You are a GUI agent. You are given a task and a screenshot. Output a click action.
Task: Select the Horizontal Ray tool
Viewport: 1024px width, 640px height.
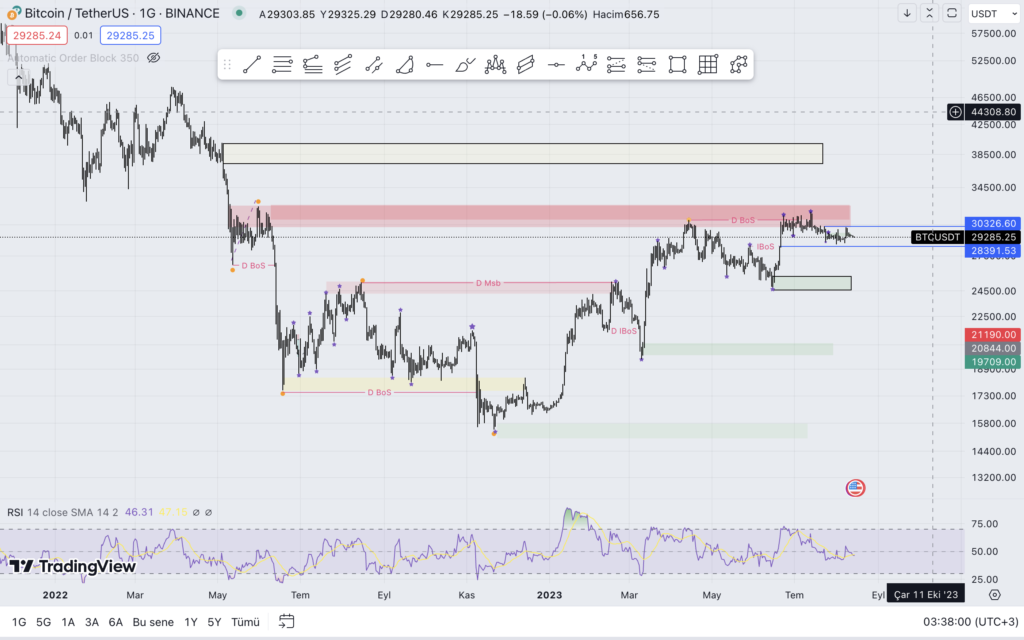[x=434, y=65]
